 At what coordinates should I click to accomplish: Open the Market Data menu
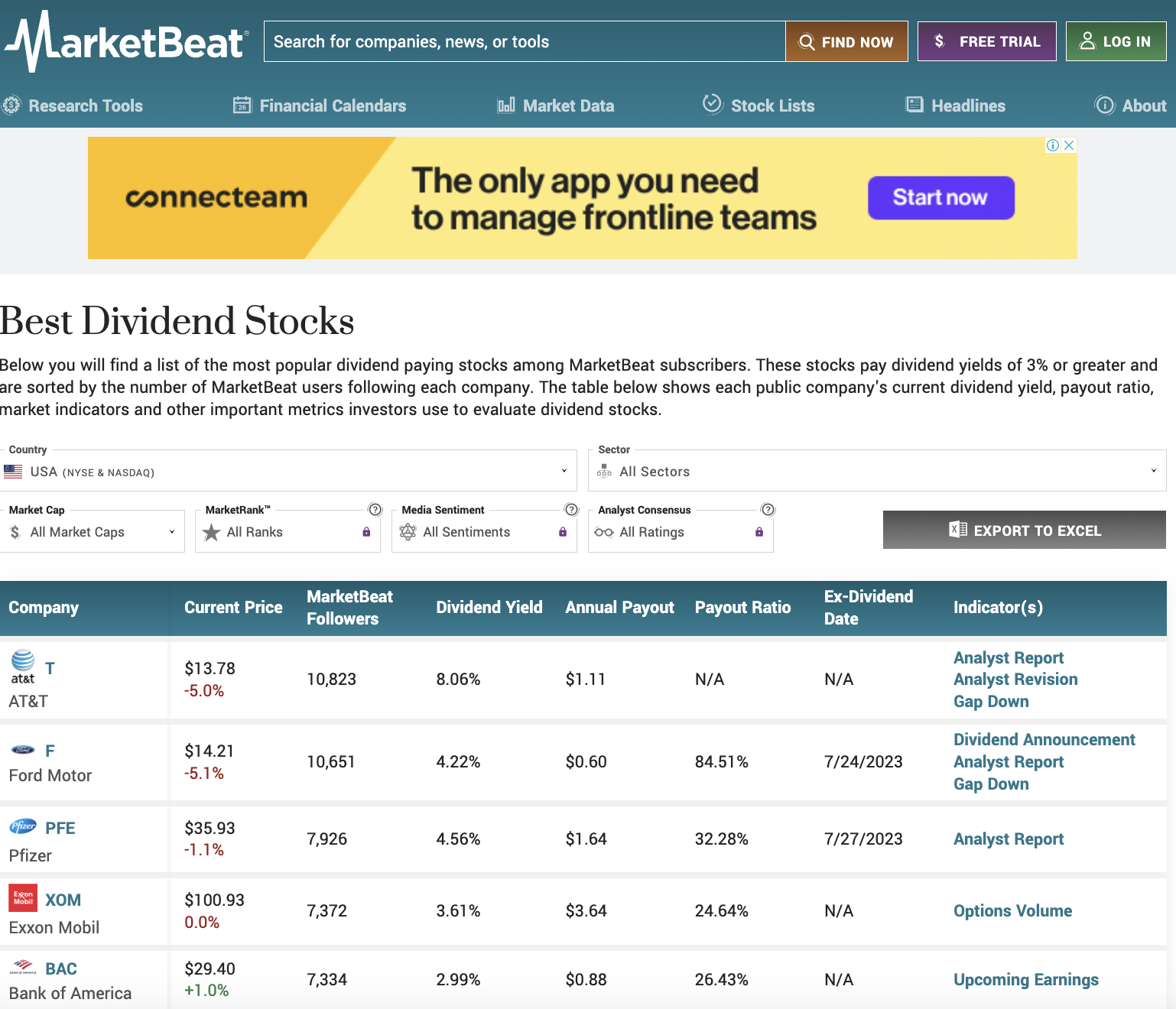pos(556,105)
